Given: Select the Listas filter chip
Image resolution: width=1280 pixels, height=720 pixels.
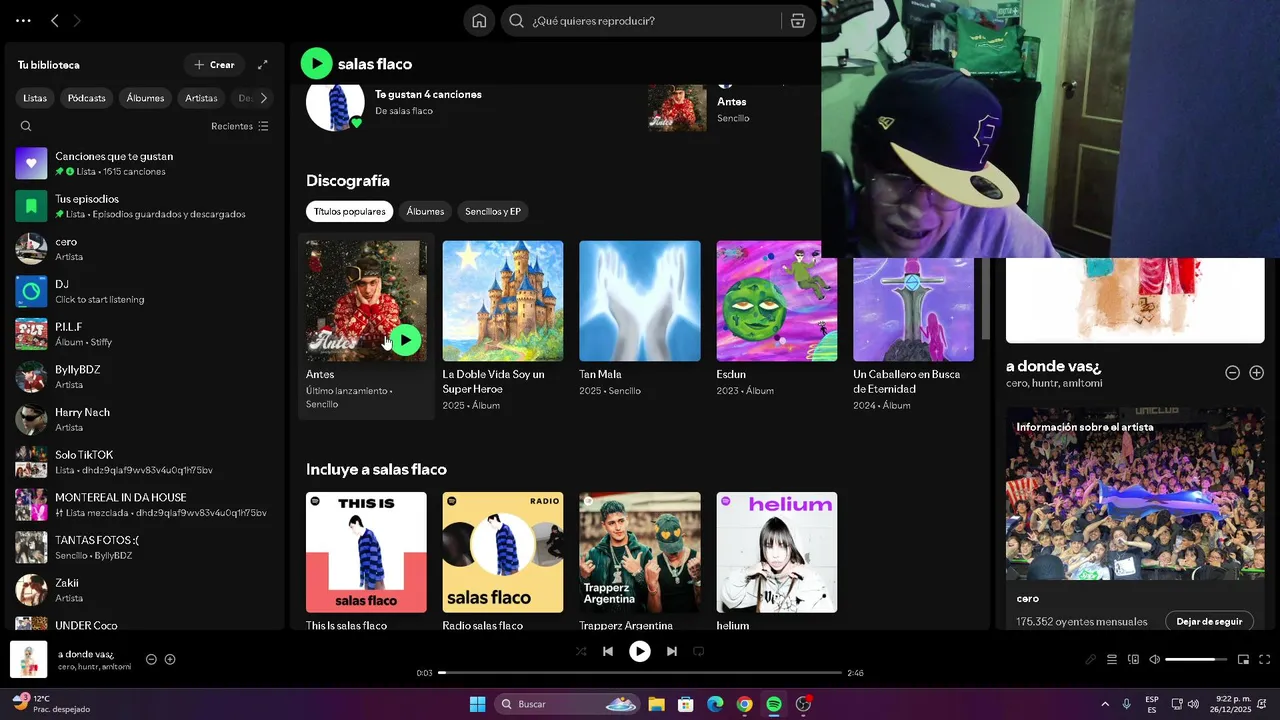Looking at the screenshot, I should click(x=35, y=98).
